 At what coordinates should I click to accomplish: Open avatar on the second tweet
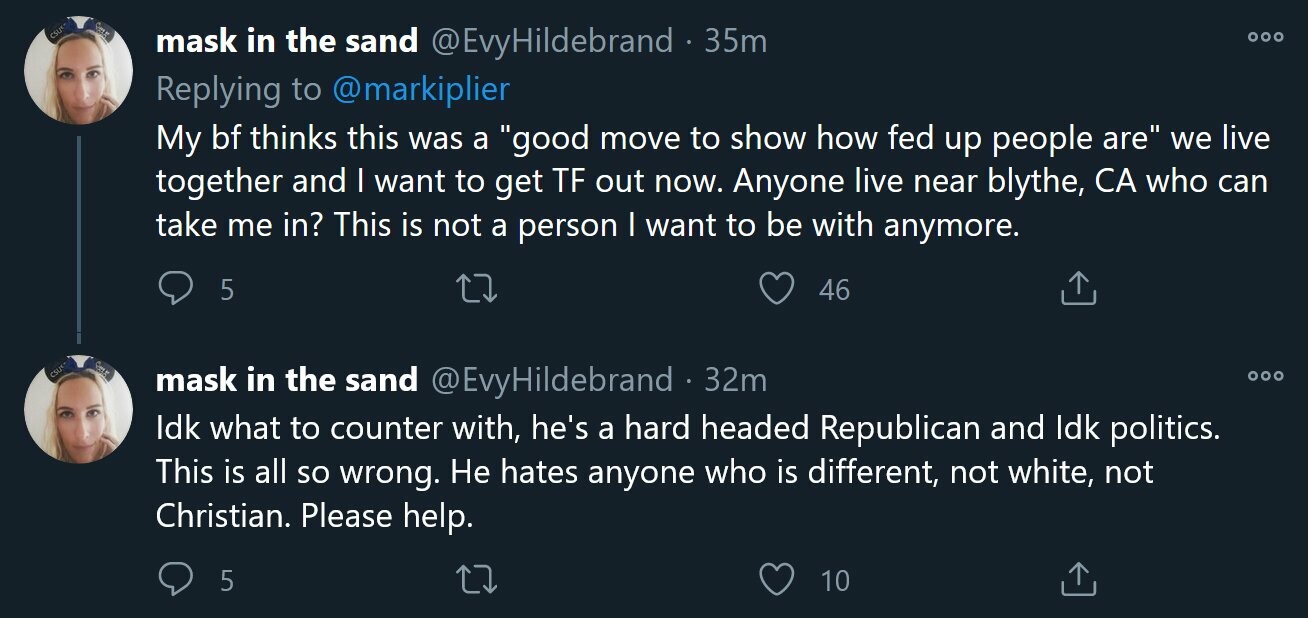(79, 408)
